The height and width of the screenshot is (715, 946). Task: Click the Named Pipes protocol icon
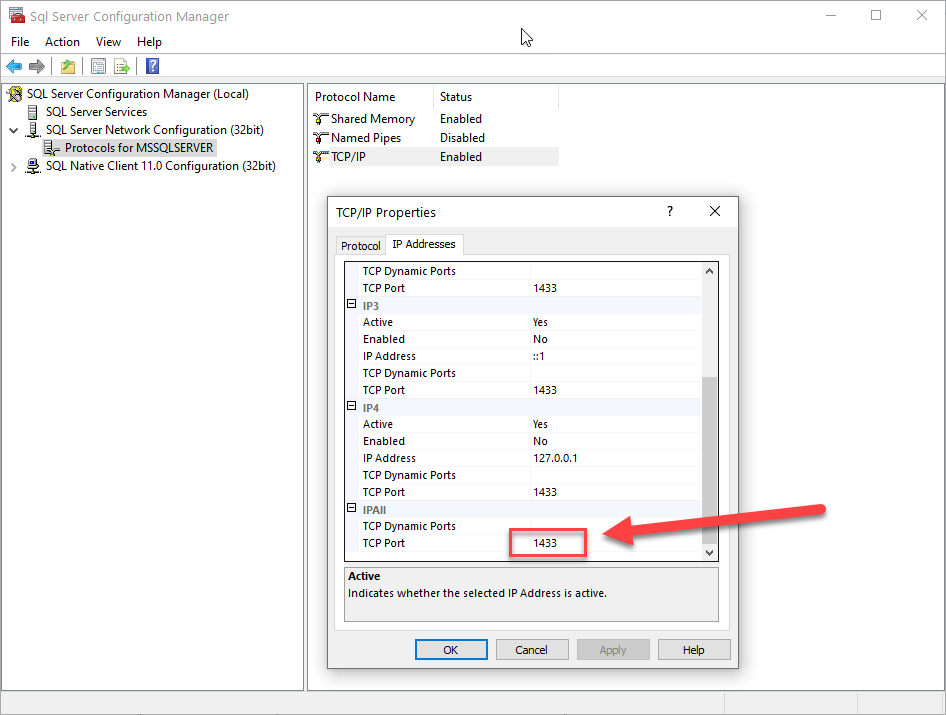[320, 138]
